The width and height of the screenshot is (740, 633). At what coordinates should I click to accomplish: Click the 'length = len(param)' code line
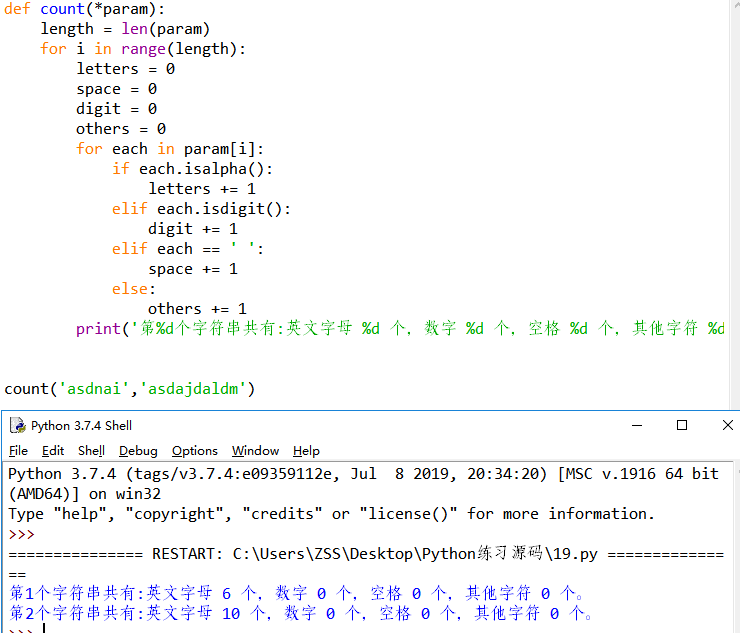pyautogui.click(x=125, y=29)
